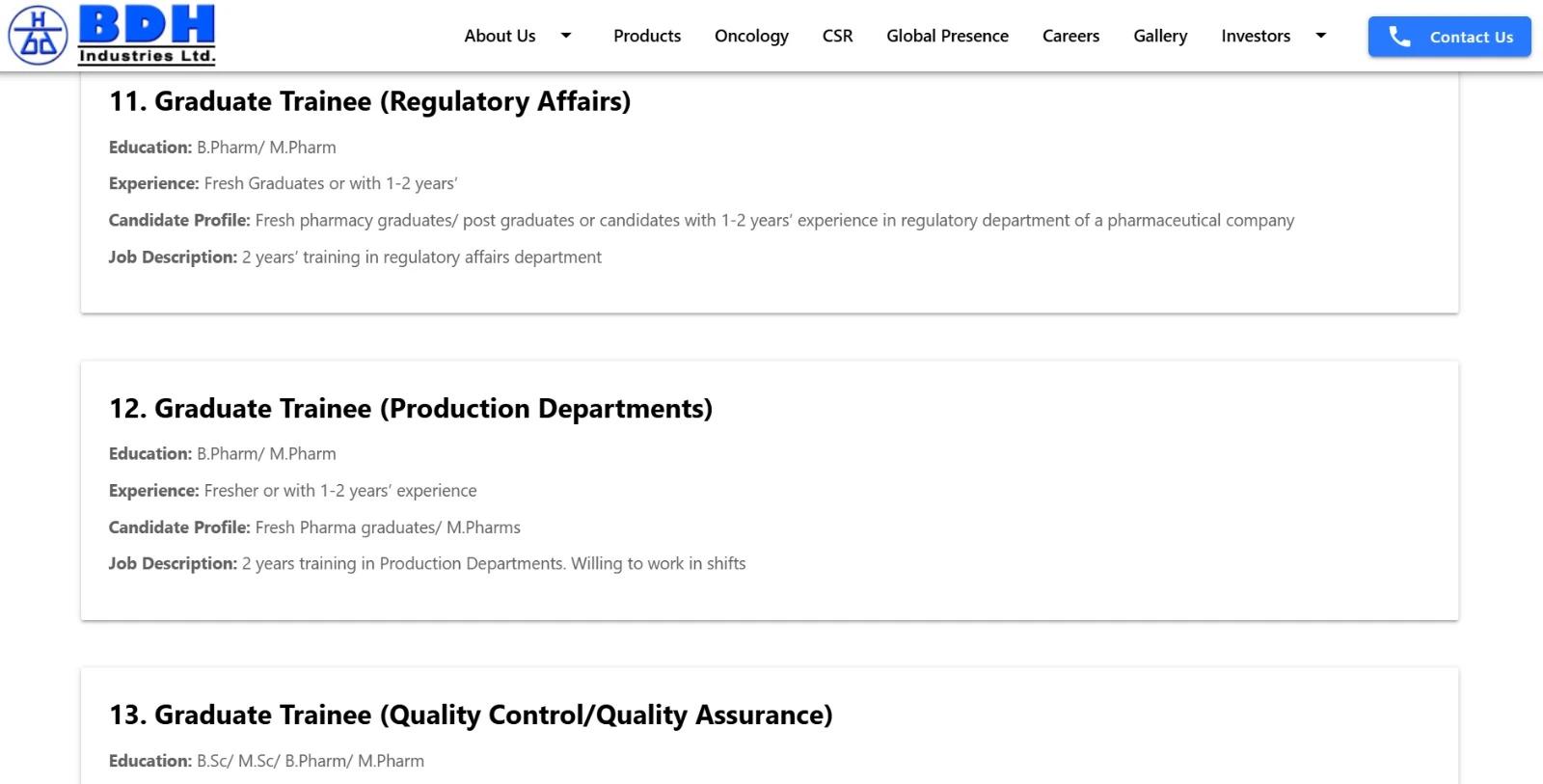The height and width of the screenshot is (784, 1543).
Task: Click the Contact Us button
Action: coord(1449,37)
